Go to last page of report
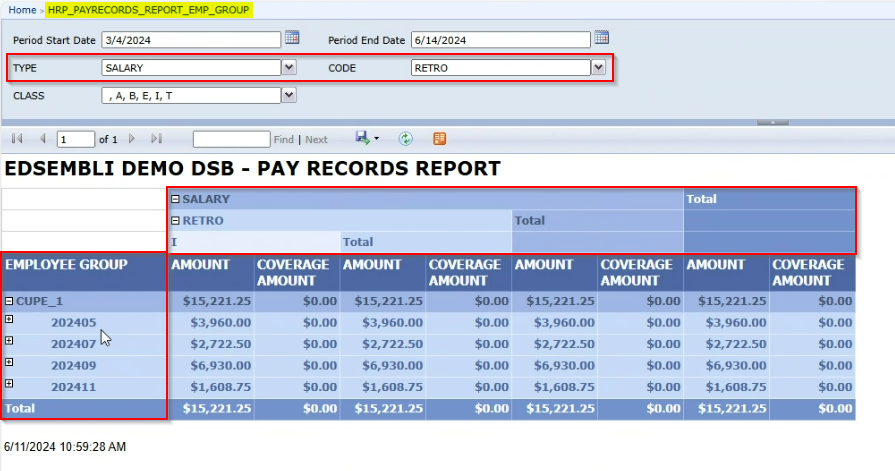 [156, 139]
